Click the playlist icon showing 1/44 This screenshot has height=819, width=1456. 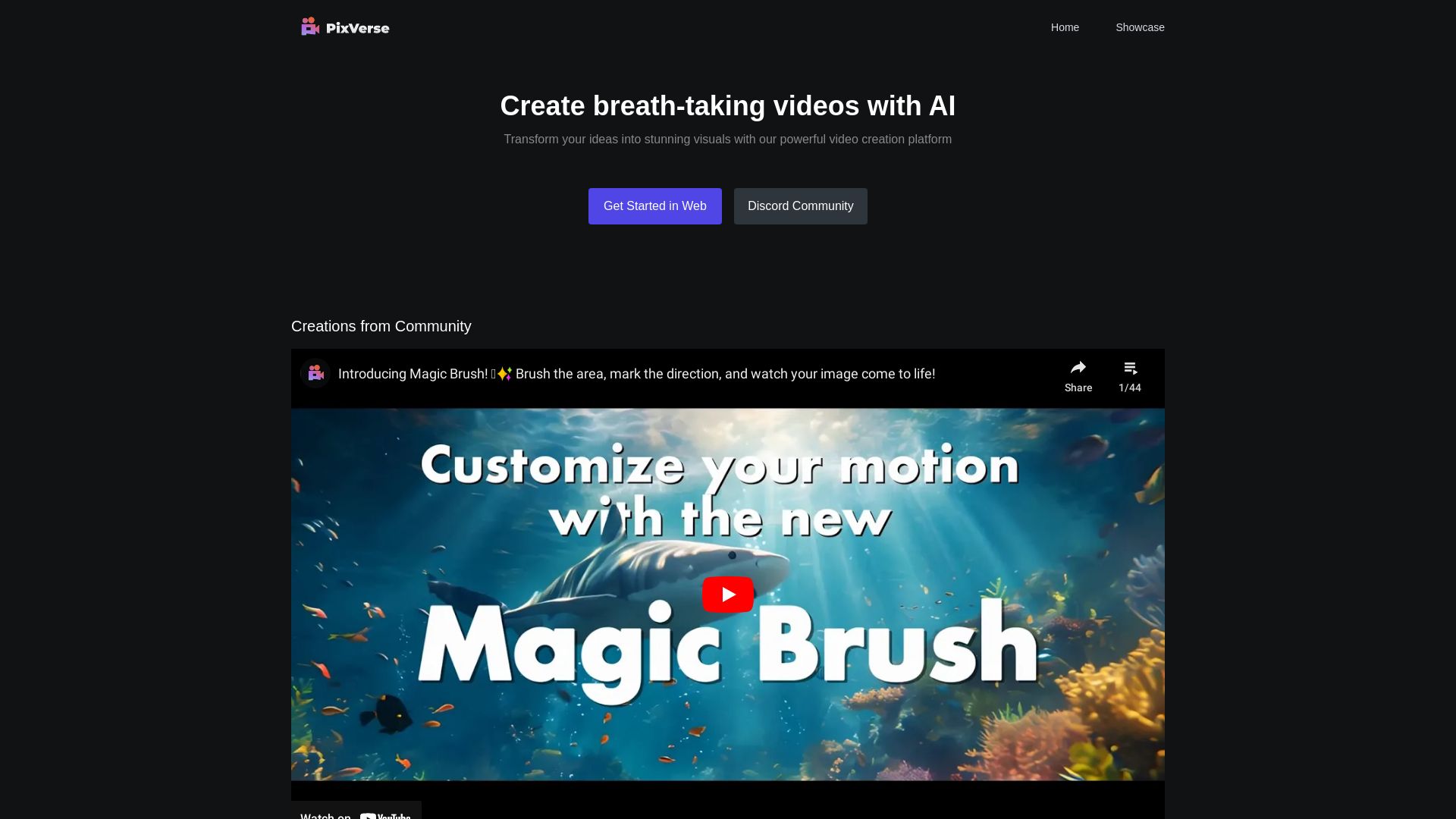(1129, 375)
